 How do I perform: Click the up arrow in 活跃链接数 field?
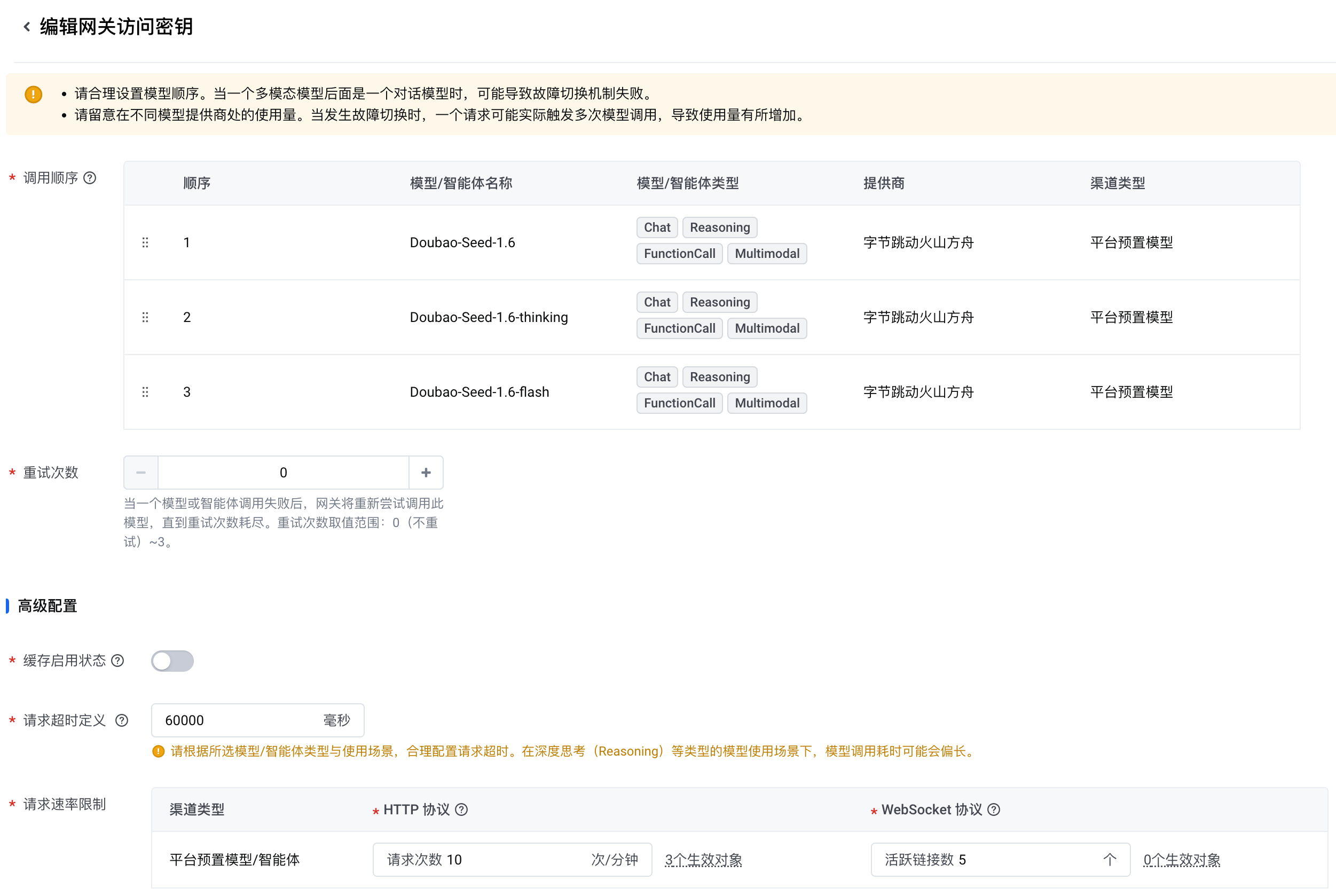click(x=1110, y=860)
